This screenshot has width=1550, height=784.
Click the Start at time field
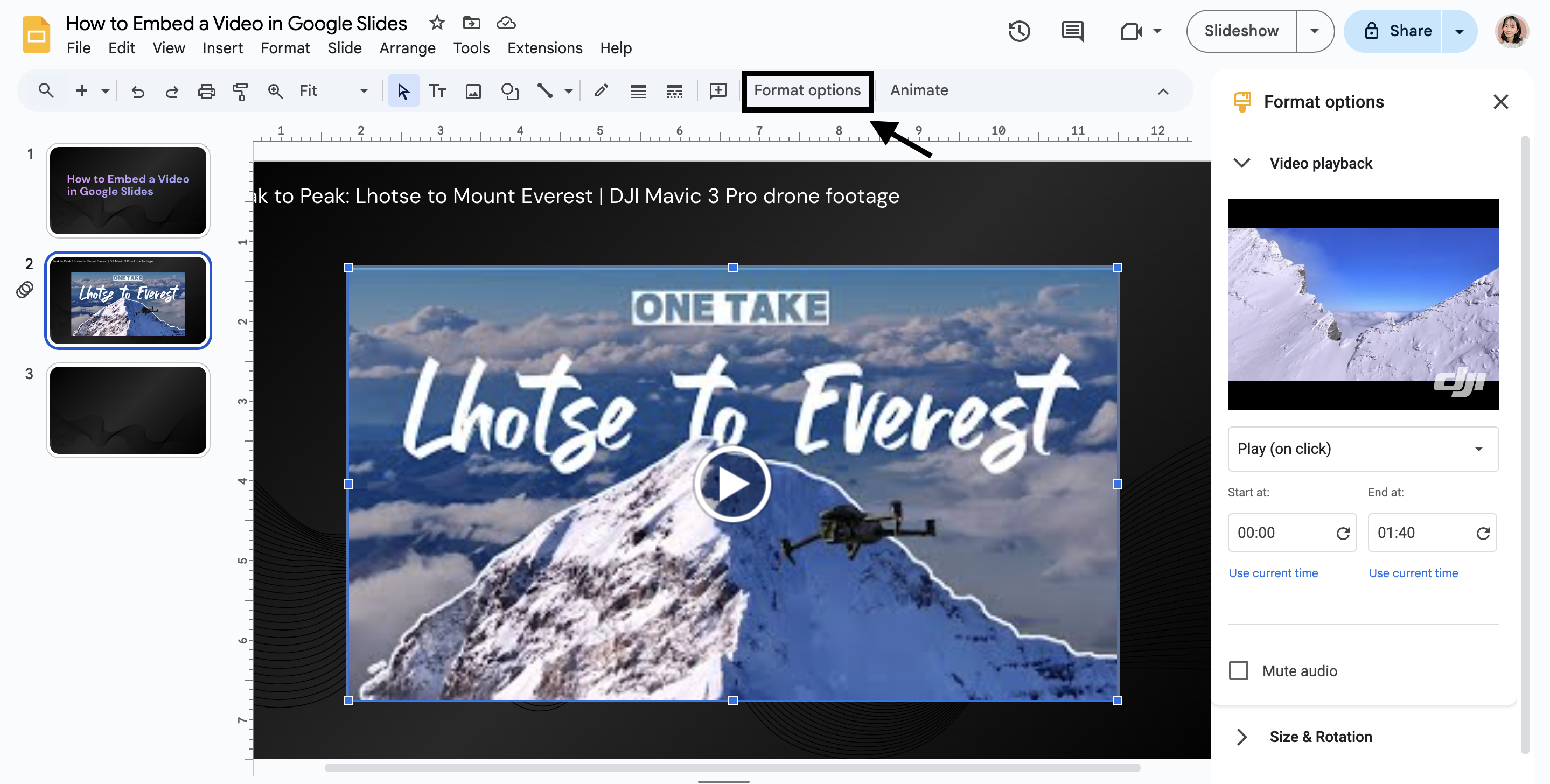(1292, 533)
